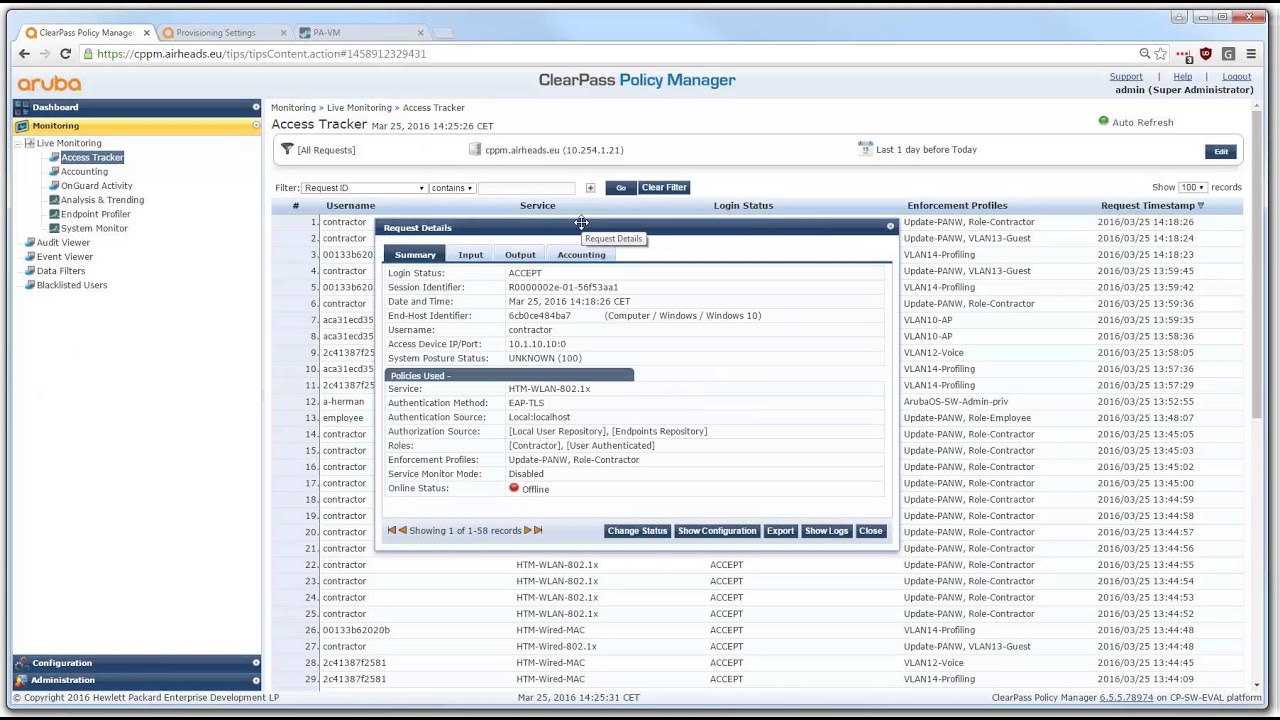
Task: Switch to Provisioning Settings browser tab
Action: 223,32
